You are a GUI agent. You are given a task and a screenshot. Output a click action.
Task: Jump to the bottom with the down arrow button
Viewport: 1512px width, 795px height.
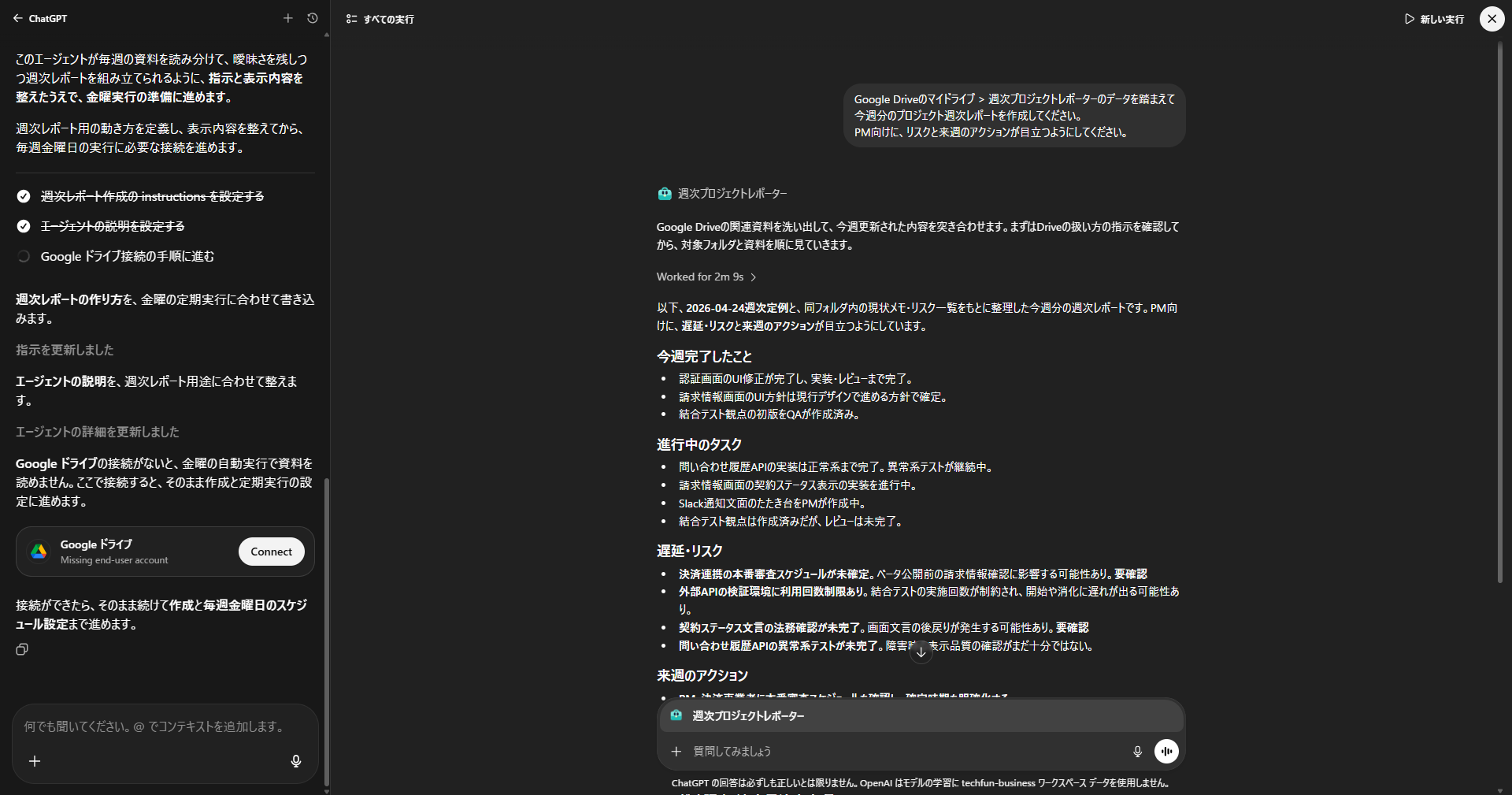click(921, 652)
